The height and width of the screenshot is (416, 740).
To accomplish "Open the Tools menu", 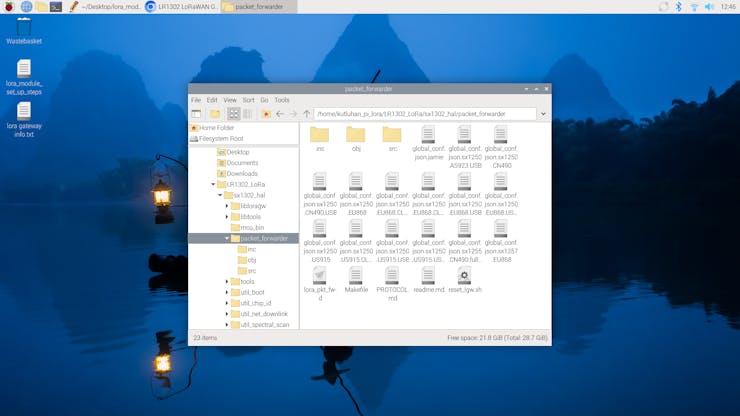I will pyautogui.click(x=282, y=100).
